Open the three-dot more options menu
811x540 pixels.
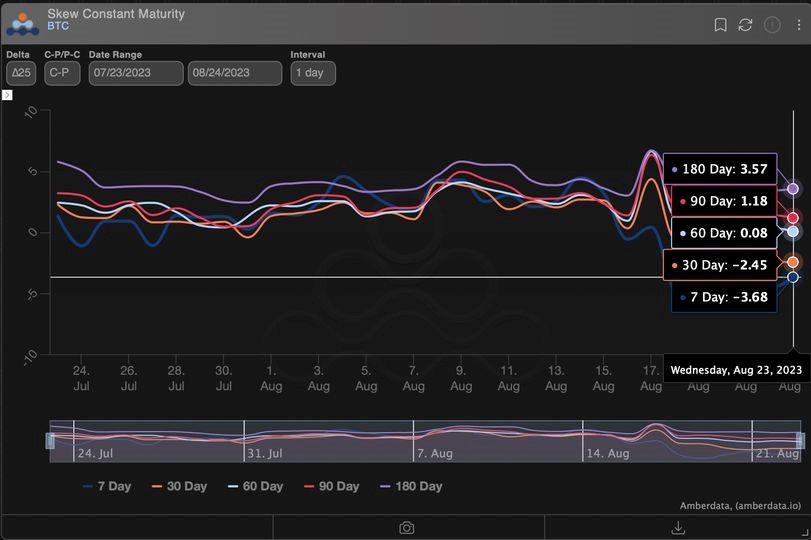[798, 25]
